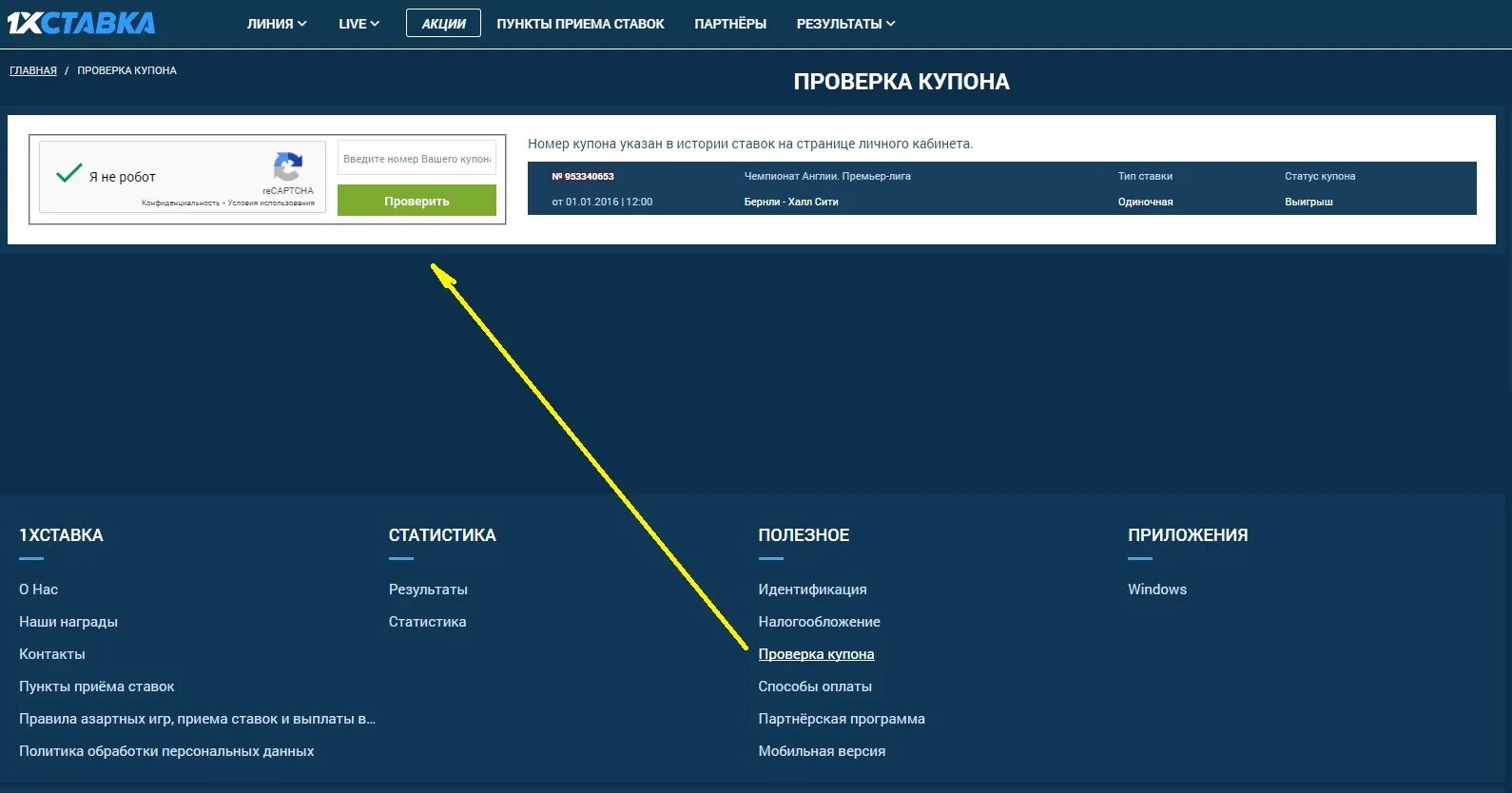Select coupon number № 953340653

point(583,177)
